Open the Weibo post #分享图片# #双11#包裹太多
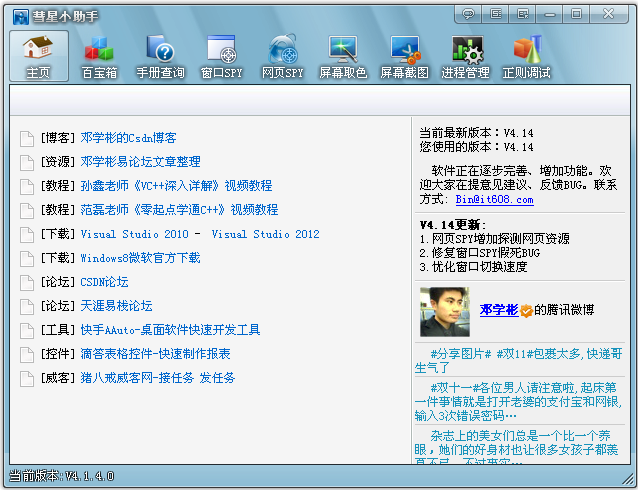Viewport: 638px width, 490px height. [x=518, y=361]
